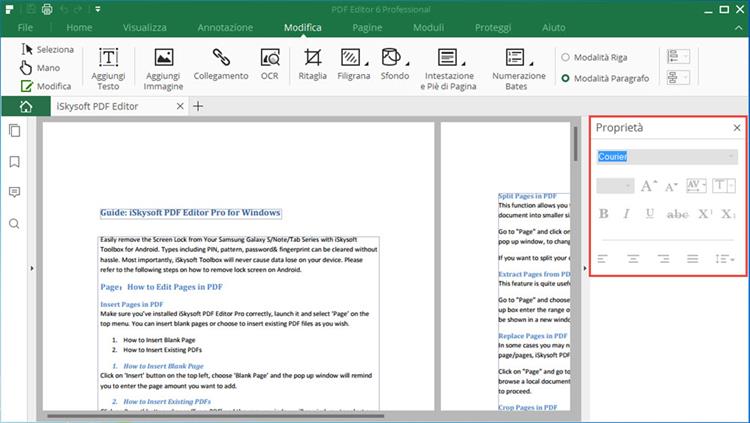Image resolution: width=750 pixels, height=423 pixels.
Task: Click the print icon in title bar
Action: pyautogui.click(x=47, y=9)
